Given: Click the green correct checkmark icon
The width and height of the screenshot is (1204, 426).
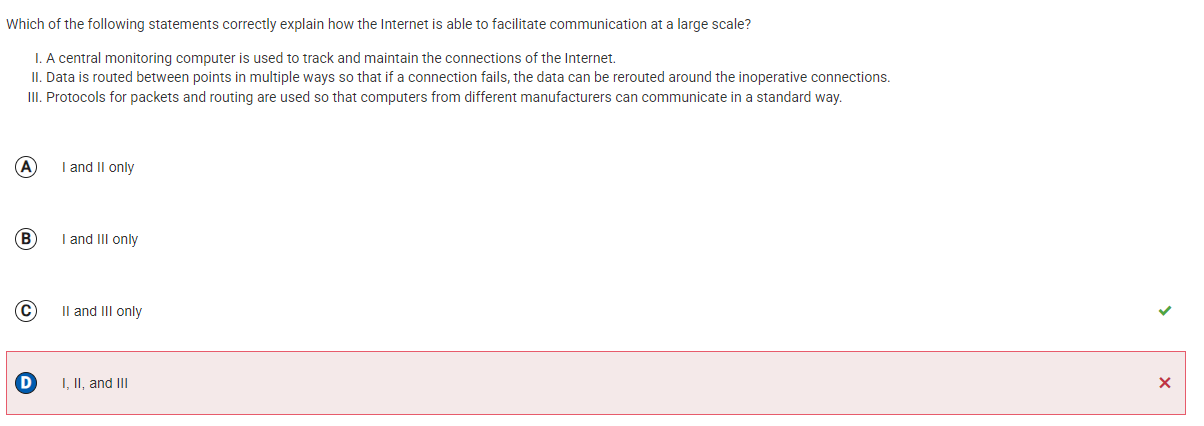Looking at the screenshot, I should pos(1164,311).
